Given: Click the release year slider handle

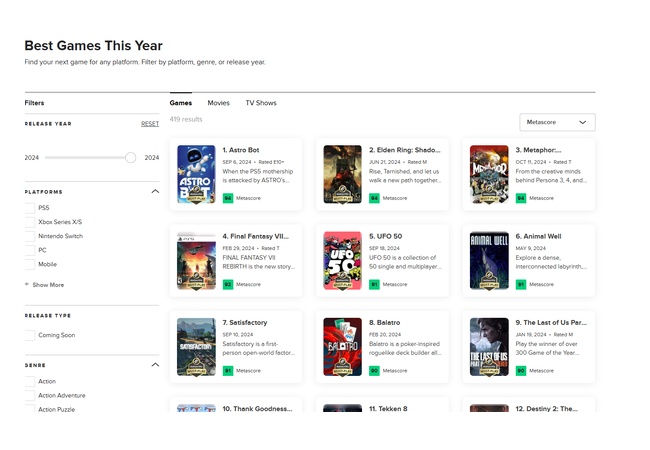Looking at the screenshot, I should point(130,157).
